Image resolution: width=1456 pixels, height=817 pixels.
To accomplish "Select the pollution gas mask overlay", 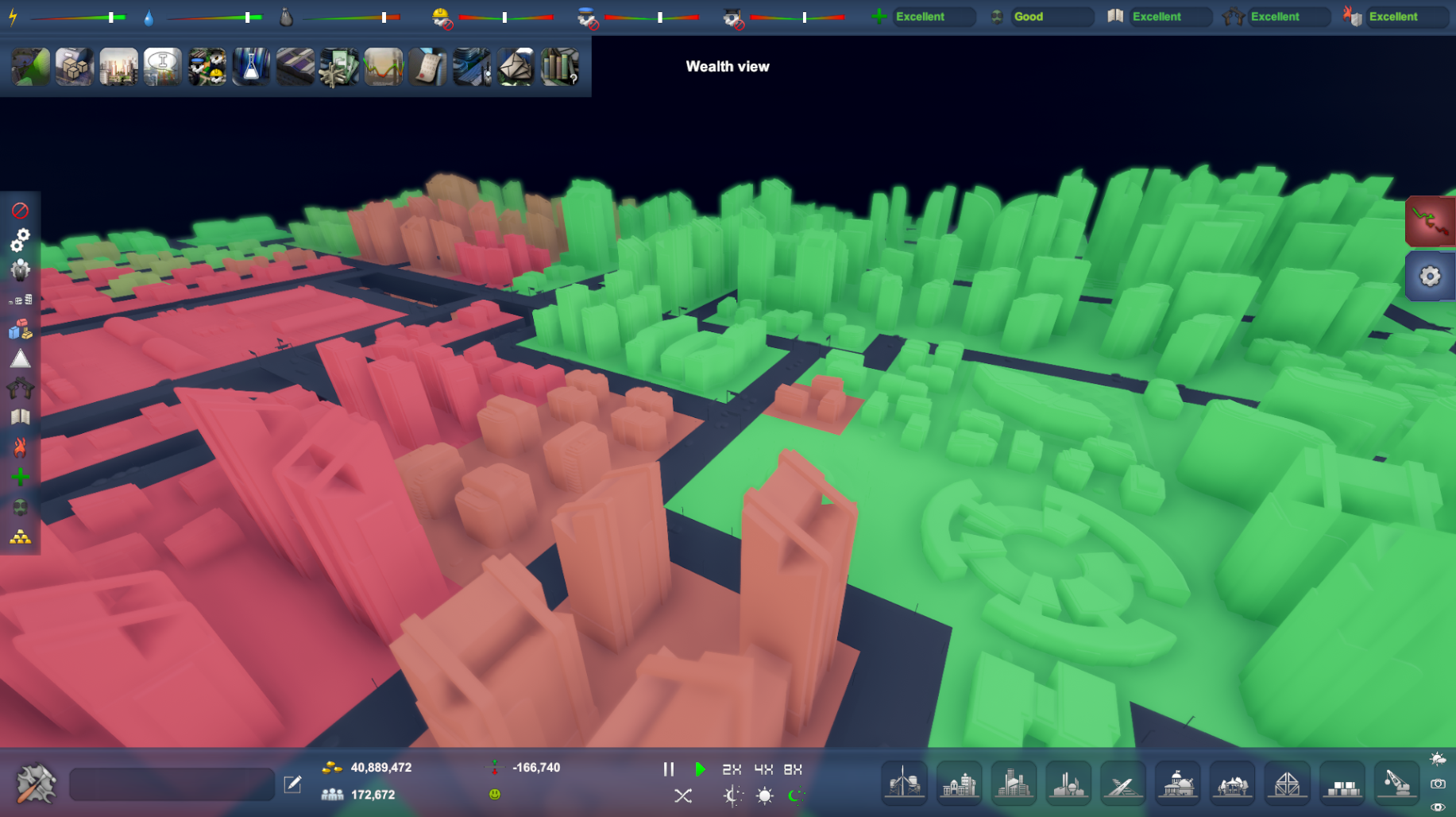I will [x=20, y=507].
